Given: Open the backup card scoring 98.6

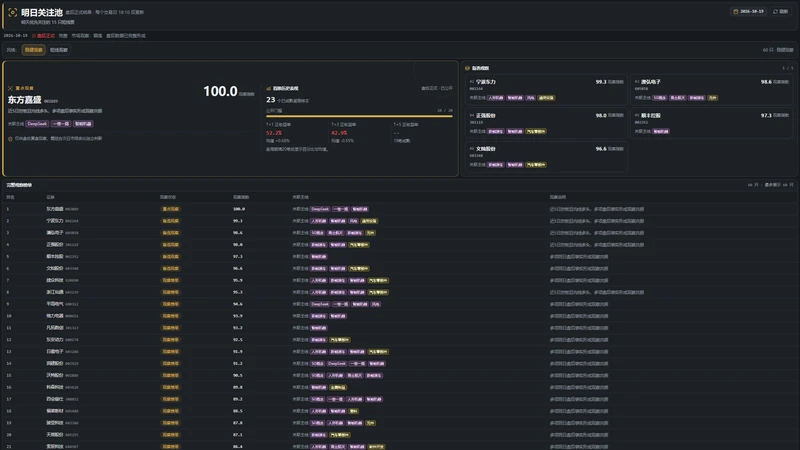Looking at the screenshot, I should click(x=711, y=90).
